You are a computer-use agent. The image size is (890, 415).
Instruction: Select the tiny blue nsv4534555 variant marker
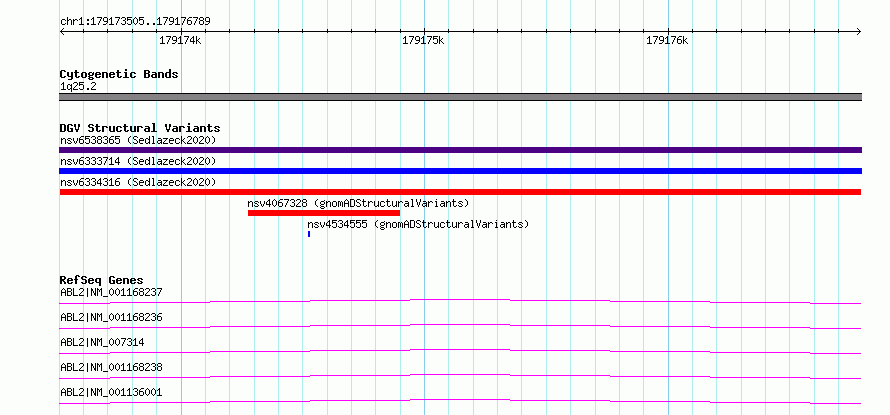(309, 234)
